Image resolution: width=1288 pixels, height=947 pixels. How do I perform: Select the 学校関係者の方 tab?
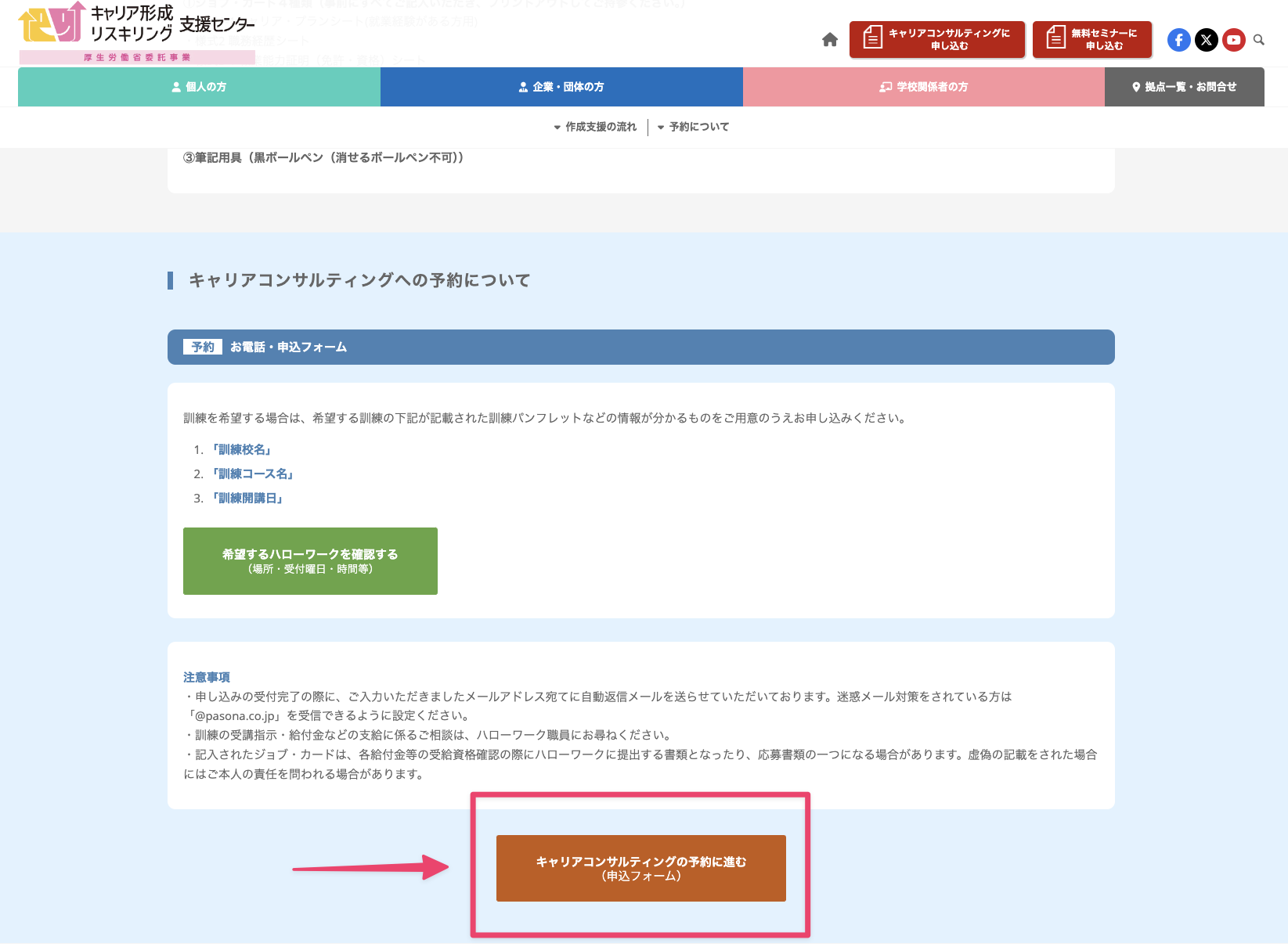coord(924,87)
